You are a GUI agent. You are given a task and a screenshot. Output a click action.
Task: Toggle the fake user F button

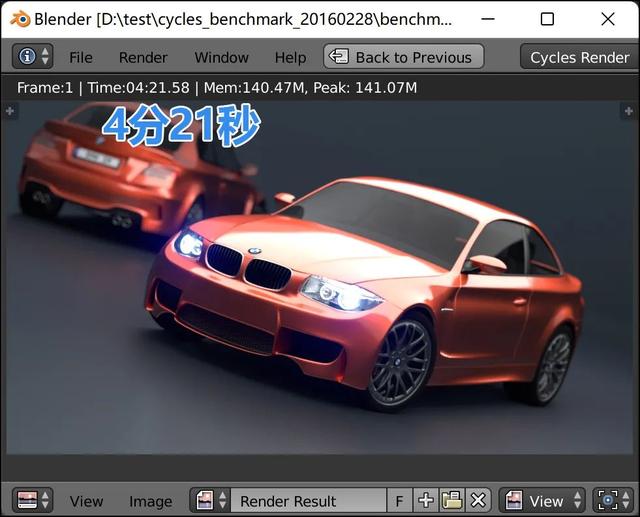[399, 500]
